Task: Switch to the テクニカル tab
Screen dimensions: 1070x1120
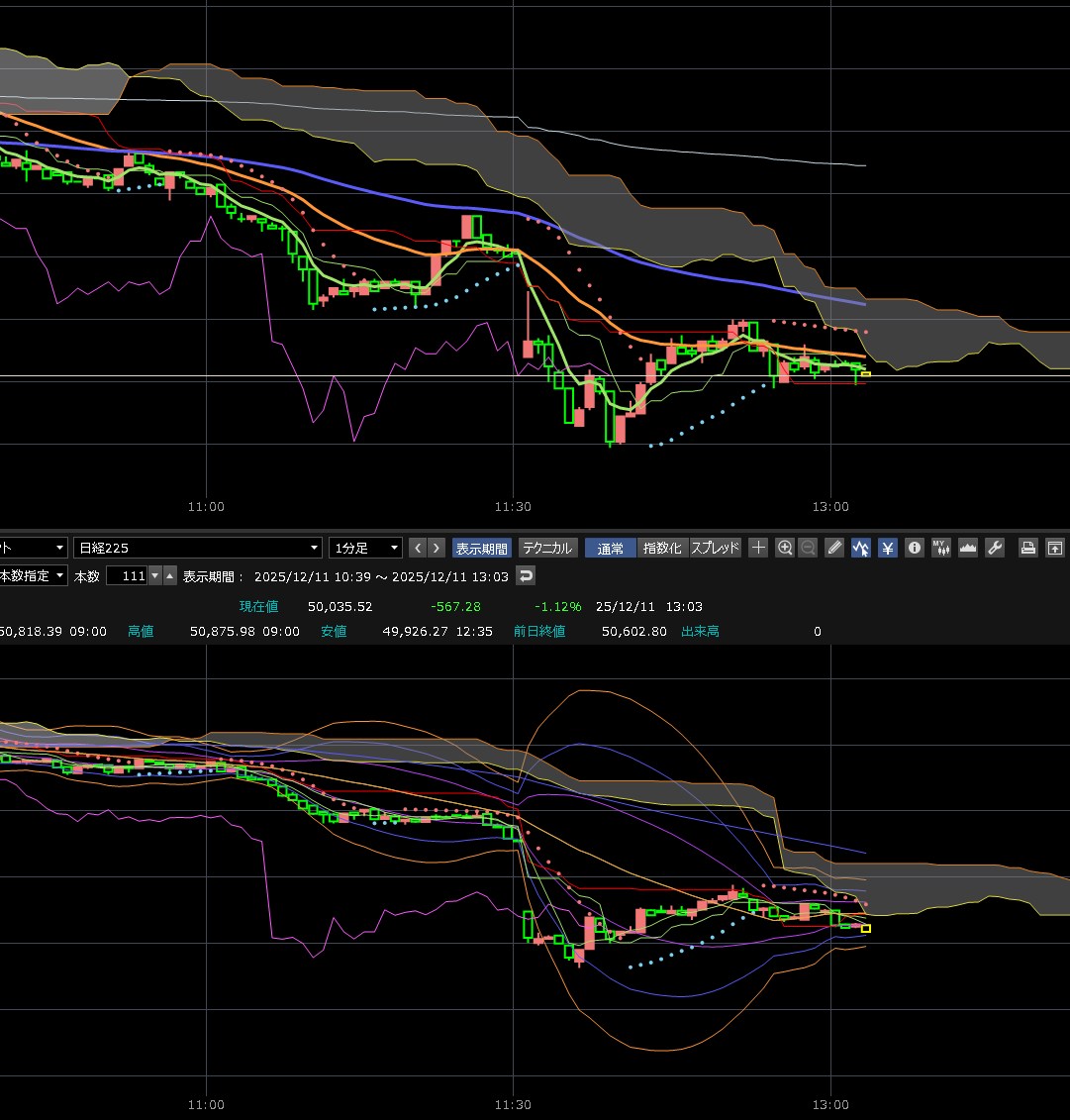Action: pyautogui.click(x=546, y=548)
